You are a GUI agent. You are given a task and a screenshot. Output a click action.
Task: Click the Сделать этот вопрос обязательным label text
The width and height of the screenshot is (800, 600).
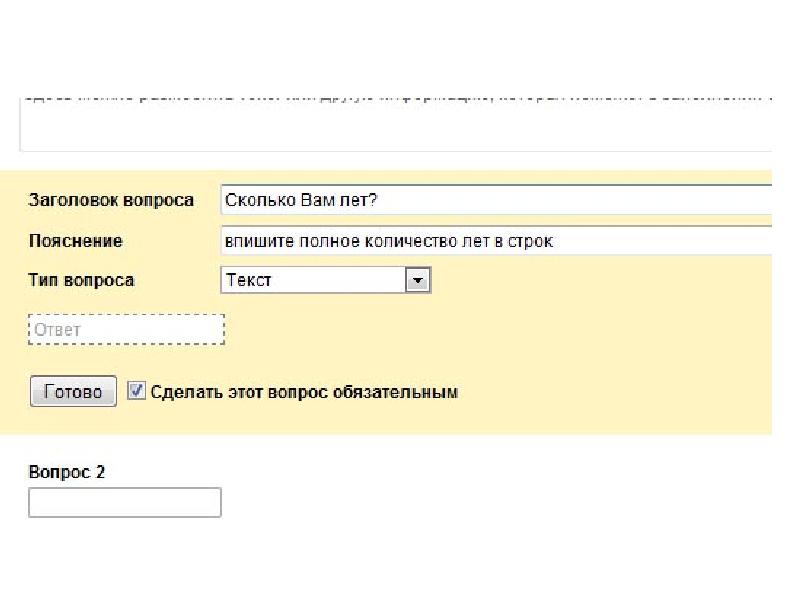click(x=304, y=392)
